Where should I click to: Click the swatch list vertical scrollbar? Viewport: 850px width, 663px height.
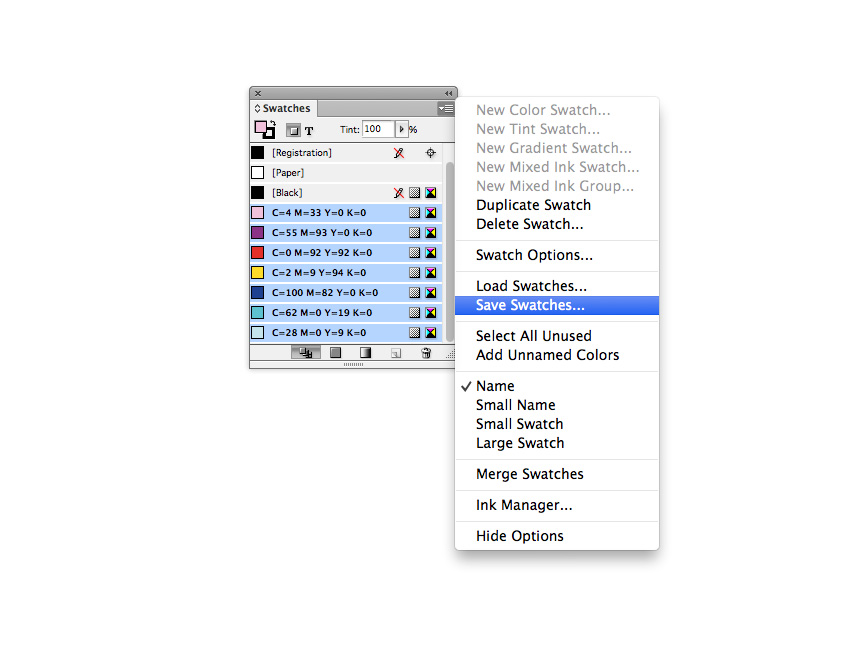coord(449,252)
